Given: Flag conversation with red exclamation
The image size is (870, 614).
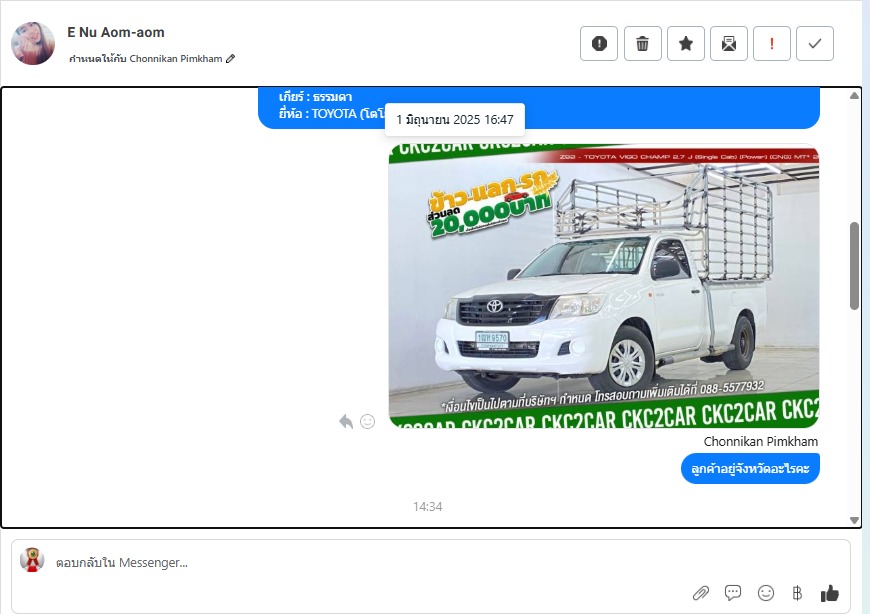Looking at the screenshot, I should tap(772, 43).
